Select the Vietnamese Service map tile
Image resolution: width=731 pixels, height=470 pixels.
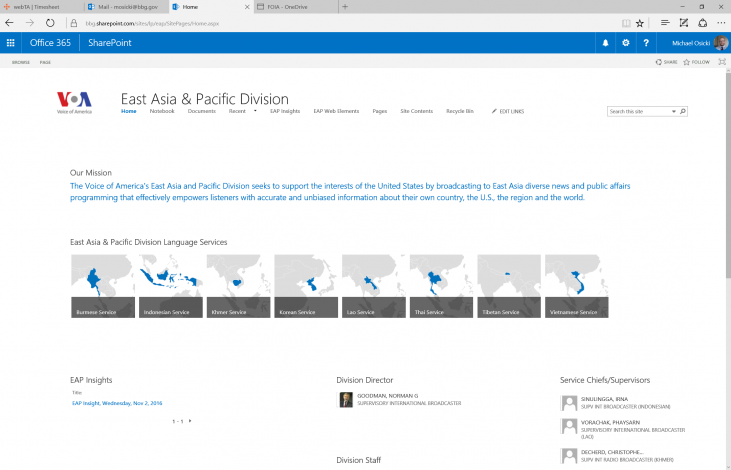point(576,286)
